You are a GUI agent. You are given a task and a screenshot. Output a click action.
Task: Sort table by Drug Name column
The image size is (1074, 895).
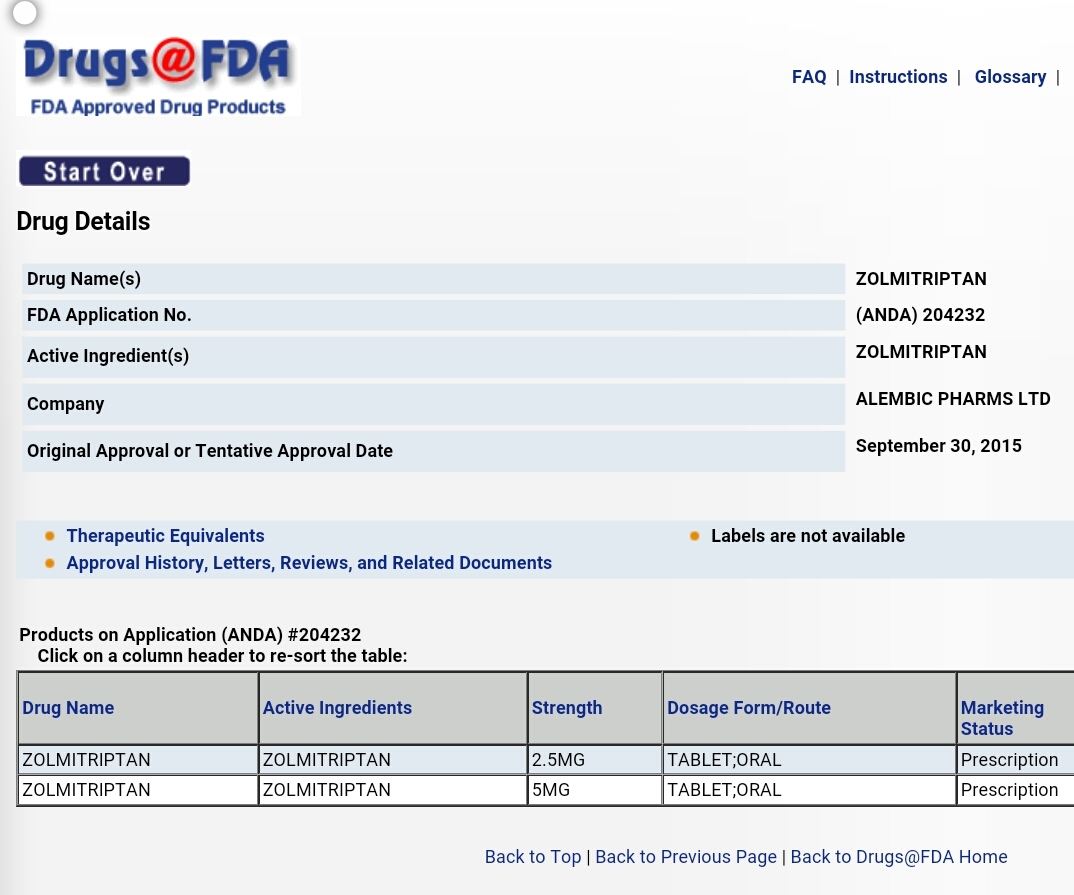[68, 708]
